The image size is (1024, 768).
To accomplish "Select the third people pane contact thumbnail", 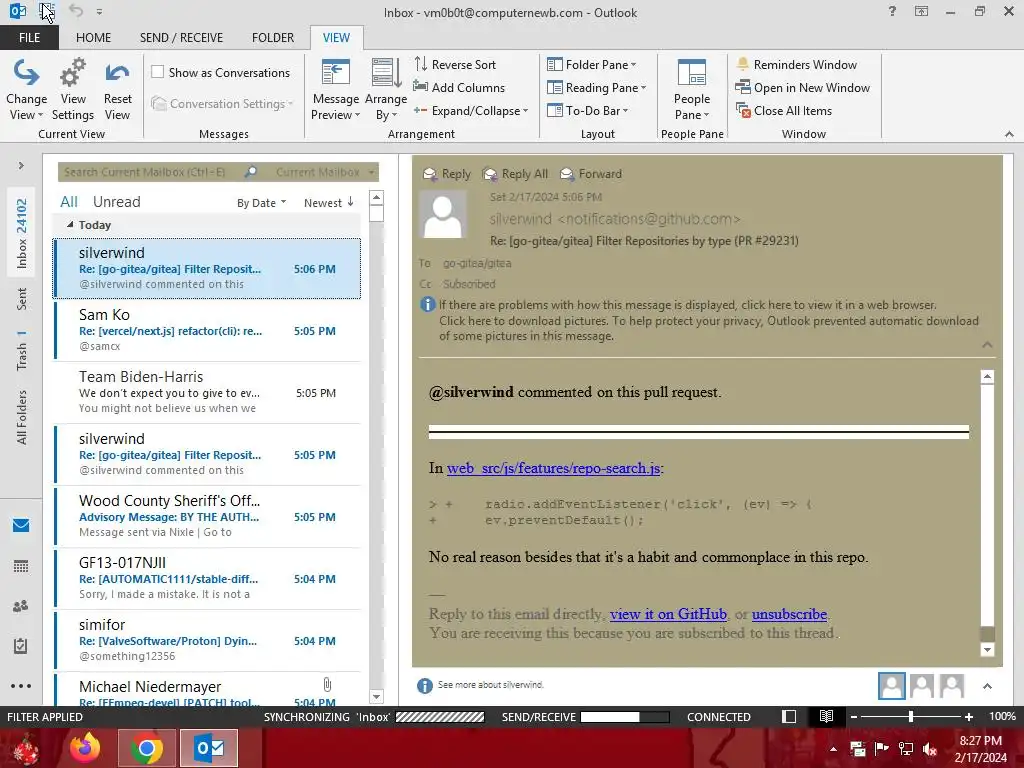I will click(x=952, y=686).
